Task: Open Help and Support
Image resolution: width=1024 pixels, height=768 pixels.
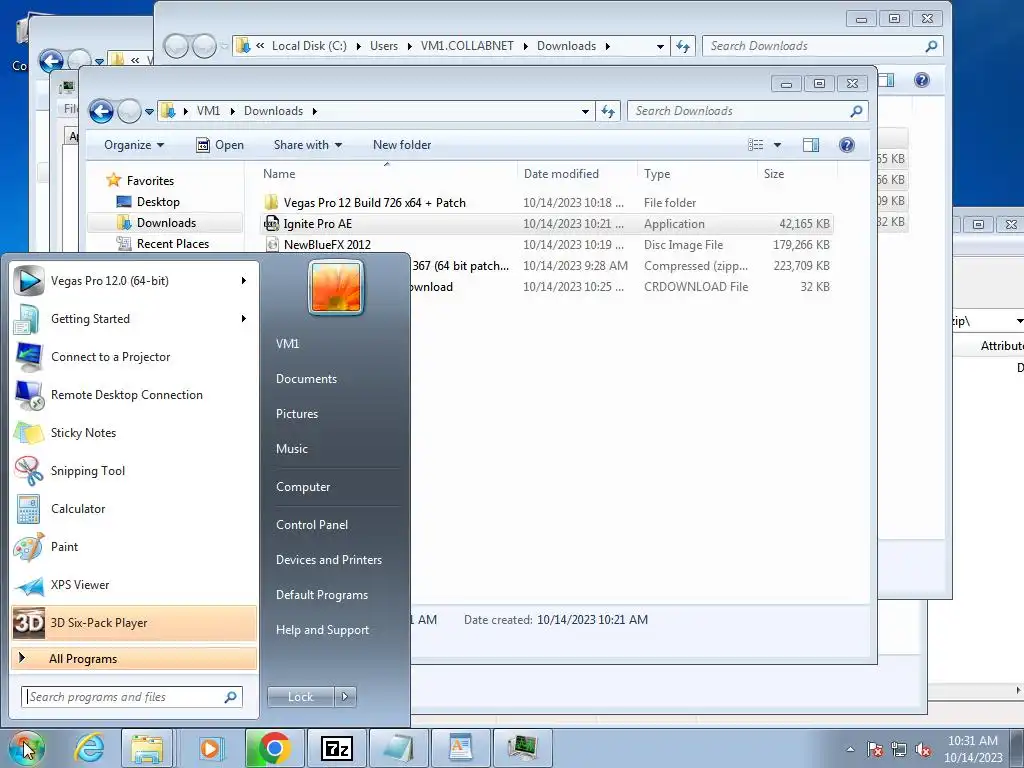Action: (323, 630)
